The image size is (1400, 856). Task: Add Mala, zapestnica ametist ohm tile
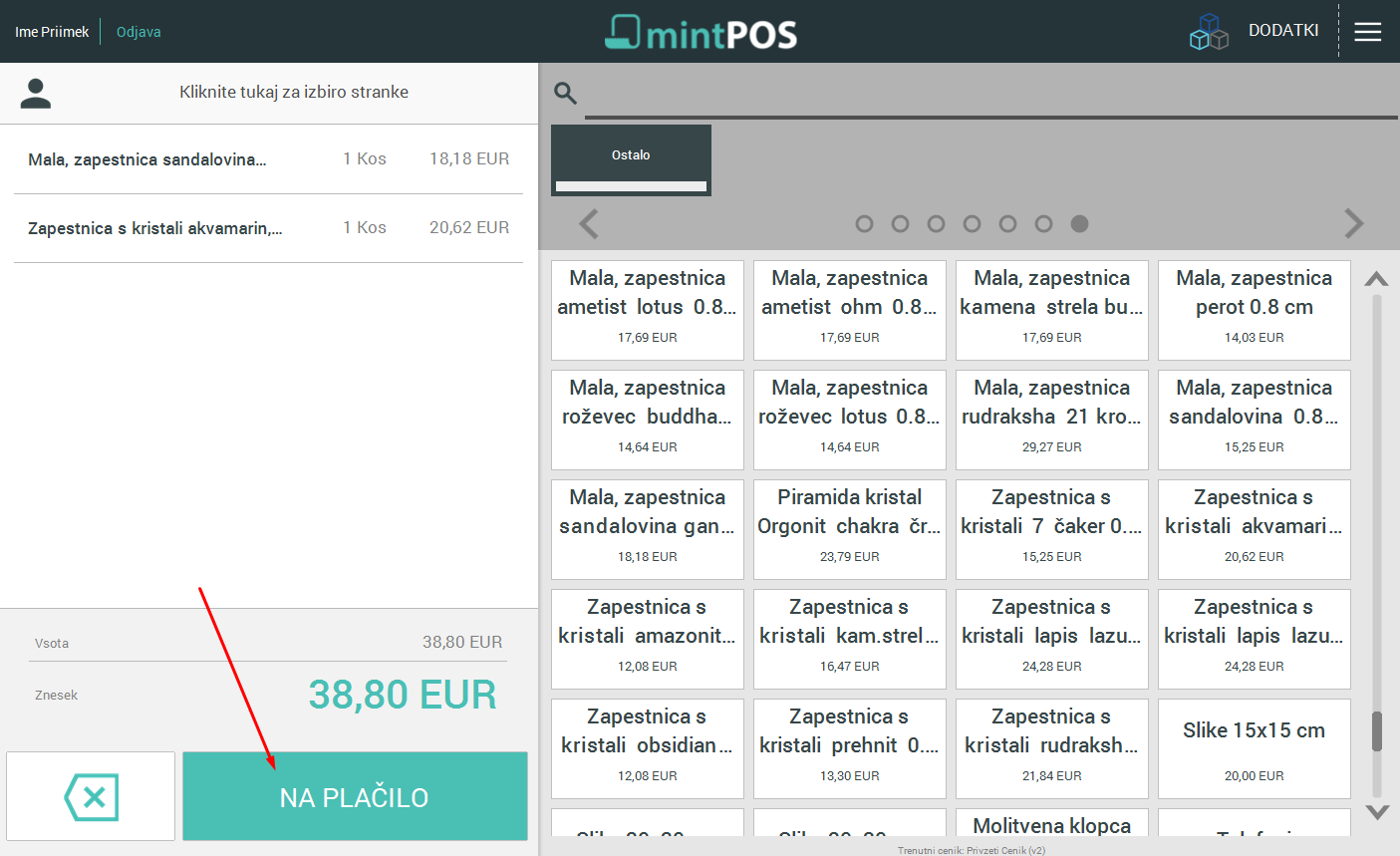click(x=850, y=310)
